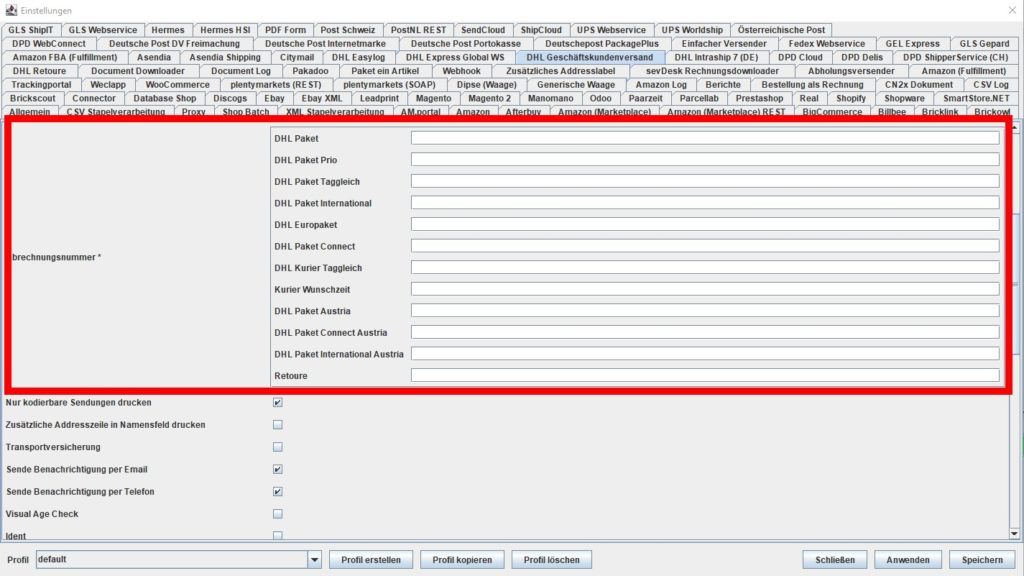Image resolution: width=1024 pixels, height=576 pixels.
Task: Switch to the Asendia Shipping tab
Action: 225,57
